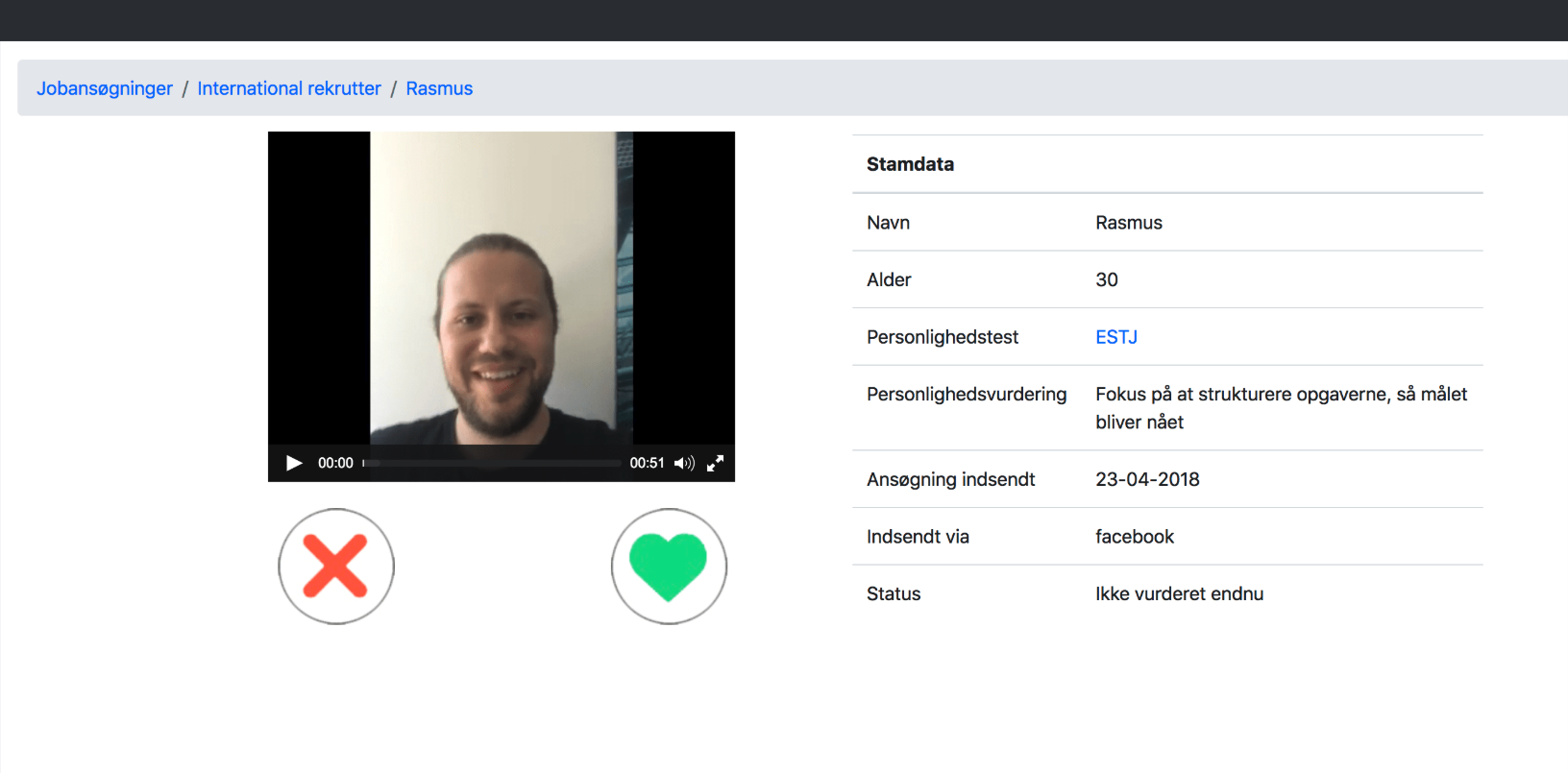1568x773 pixels.
Task: Select the Rasmus breadcrumb link
Action: (x=439, y=88)
